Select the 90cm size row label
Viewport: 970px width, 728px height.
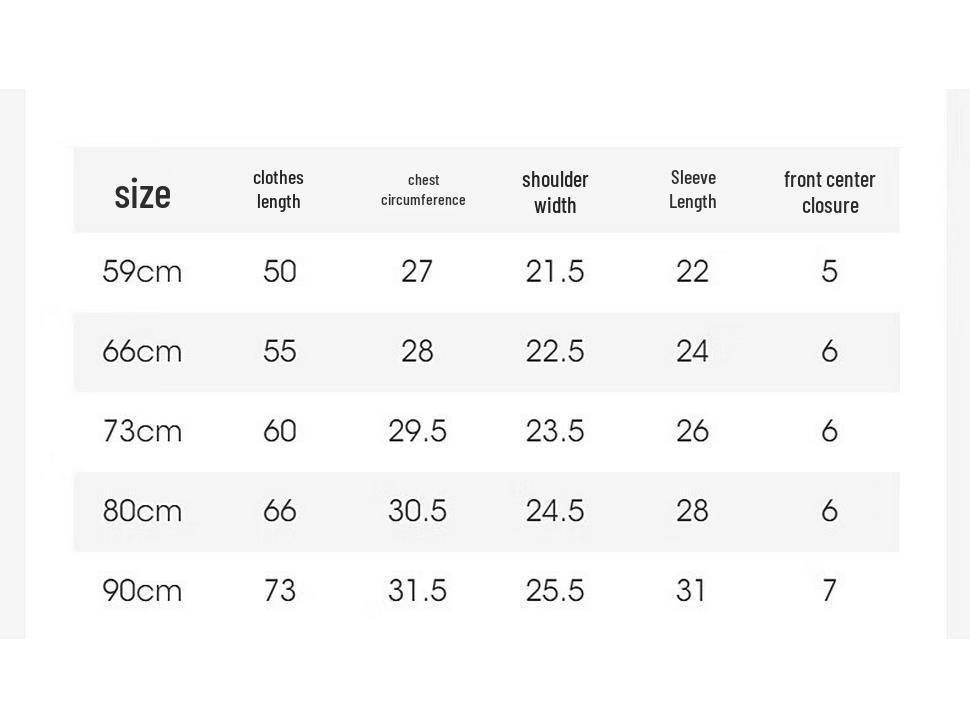142,591
